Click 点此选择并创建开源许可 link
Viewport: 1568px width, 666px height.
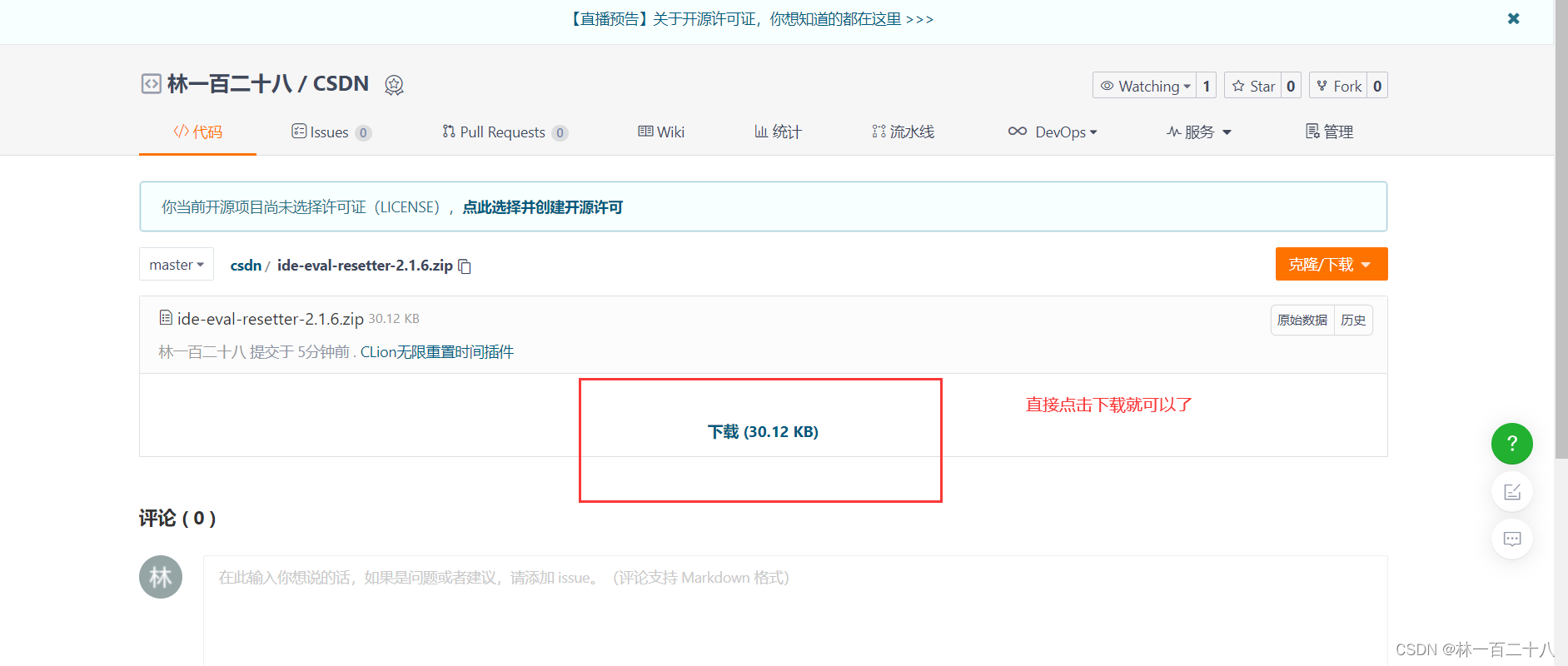click(543, 207)
